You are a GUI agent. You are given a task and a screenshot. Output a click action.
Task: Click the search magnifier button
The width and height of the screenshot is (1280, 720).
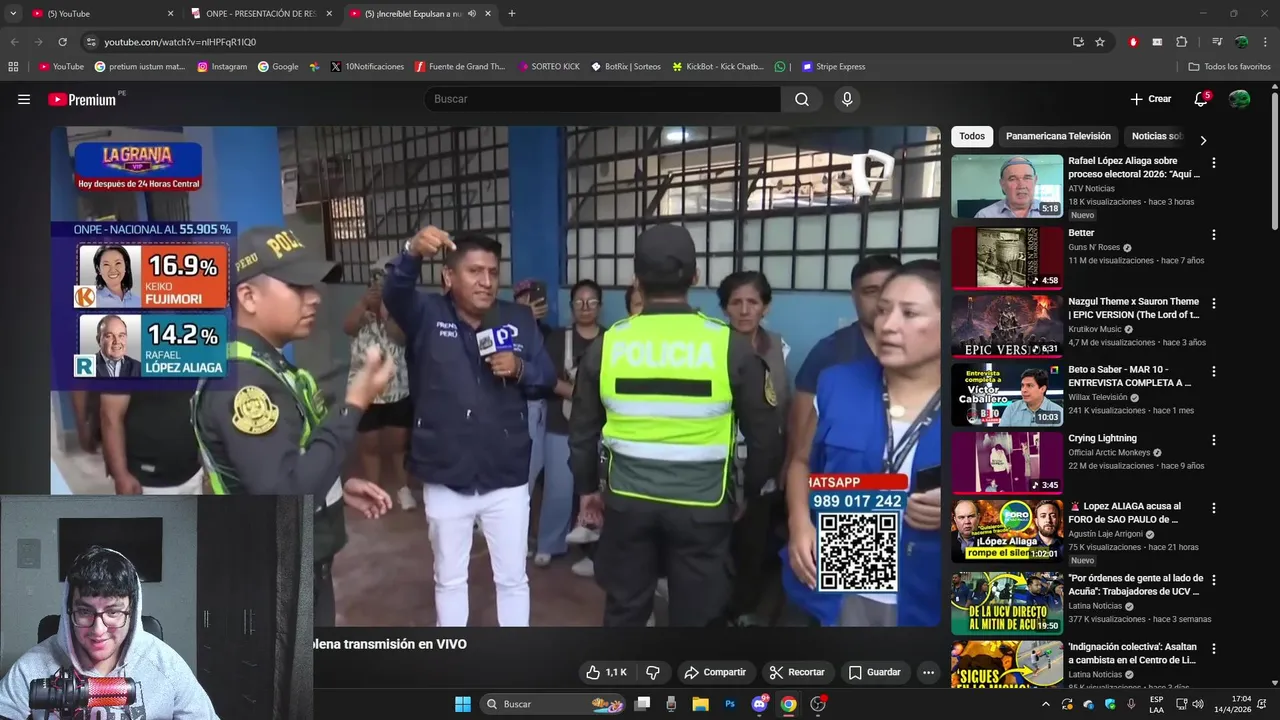click(x=802, y=99)
